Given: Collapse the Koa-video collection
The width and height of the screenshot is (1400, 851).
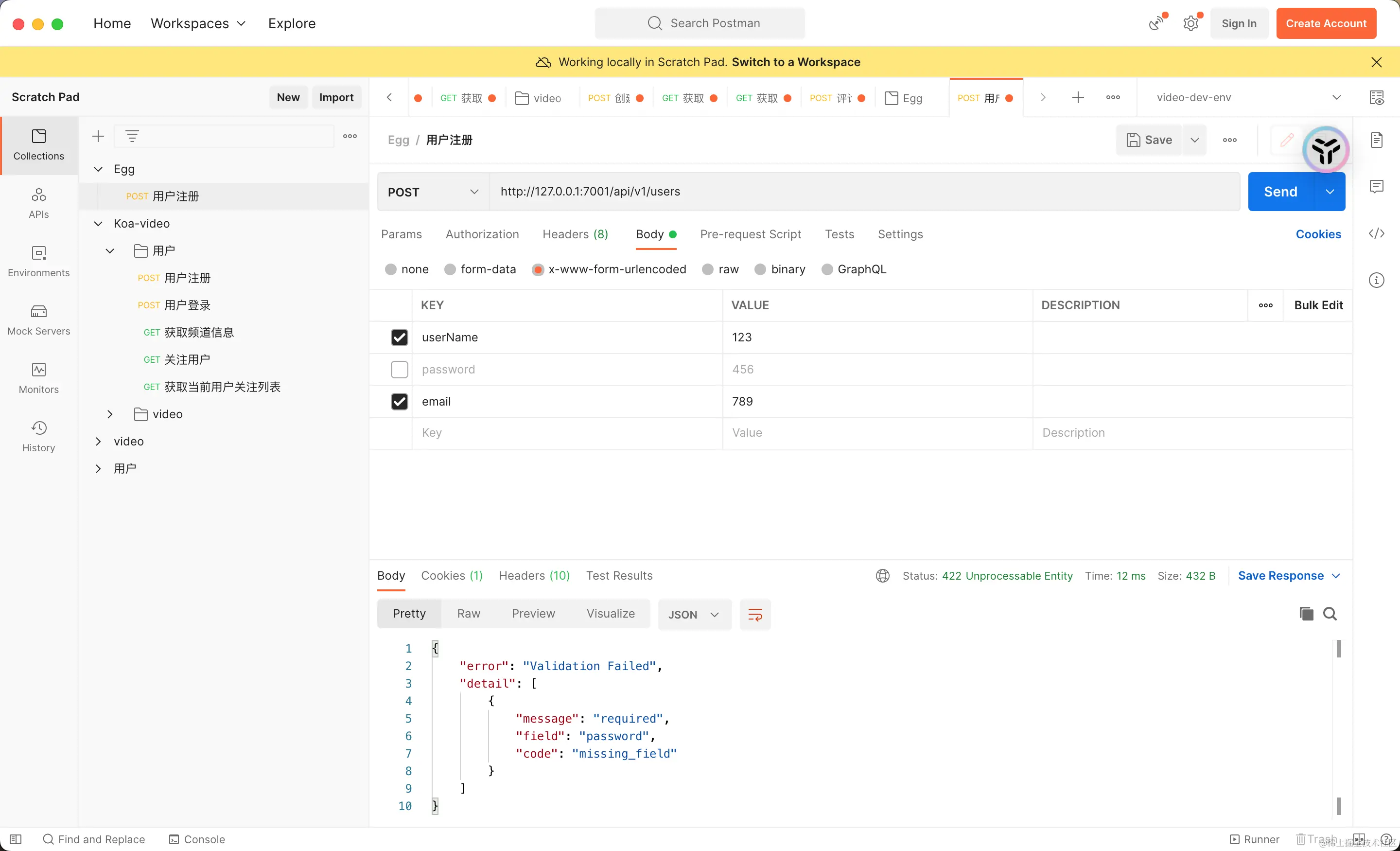Looking at the screenshot, I should pyautogui.click(x=98, y=223).
